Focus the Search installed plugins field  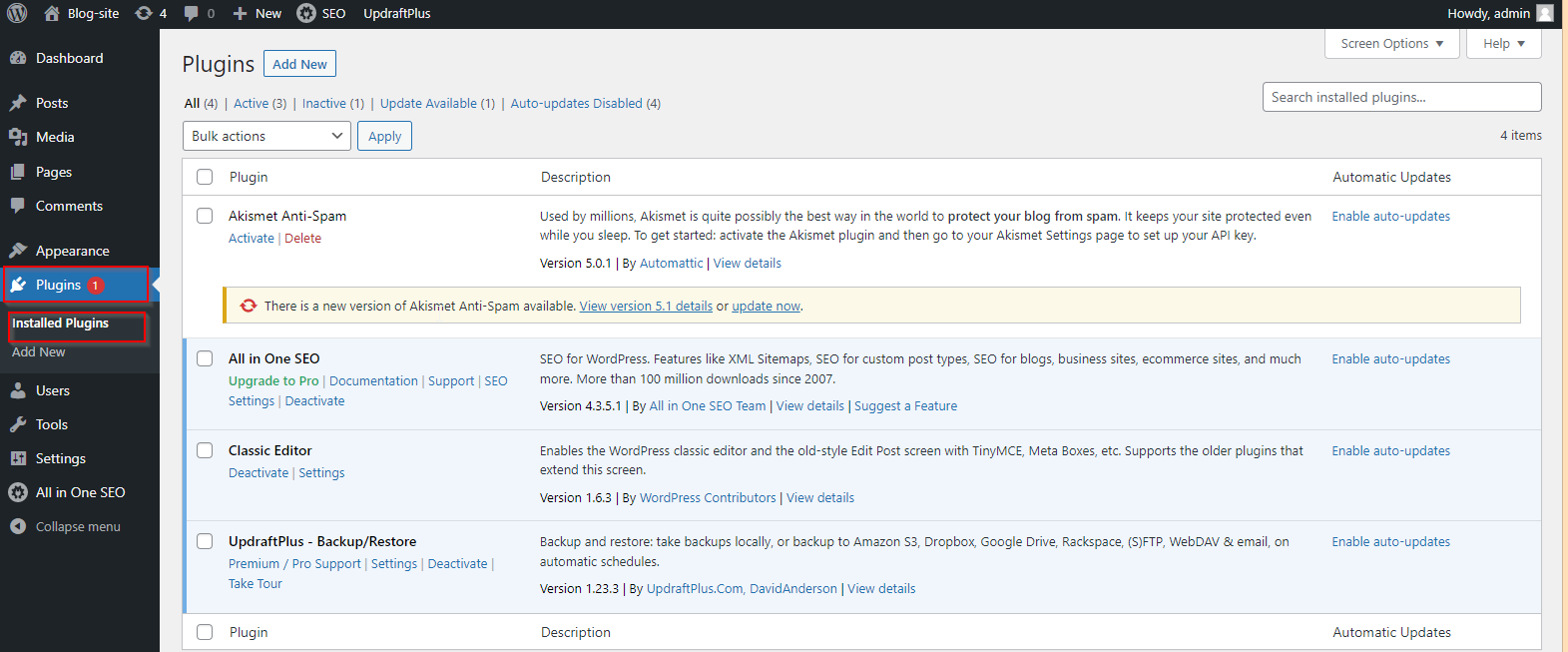tap(1401, 97)
